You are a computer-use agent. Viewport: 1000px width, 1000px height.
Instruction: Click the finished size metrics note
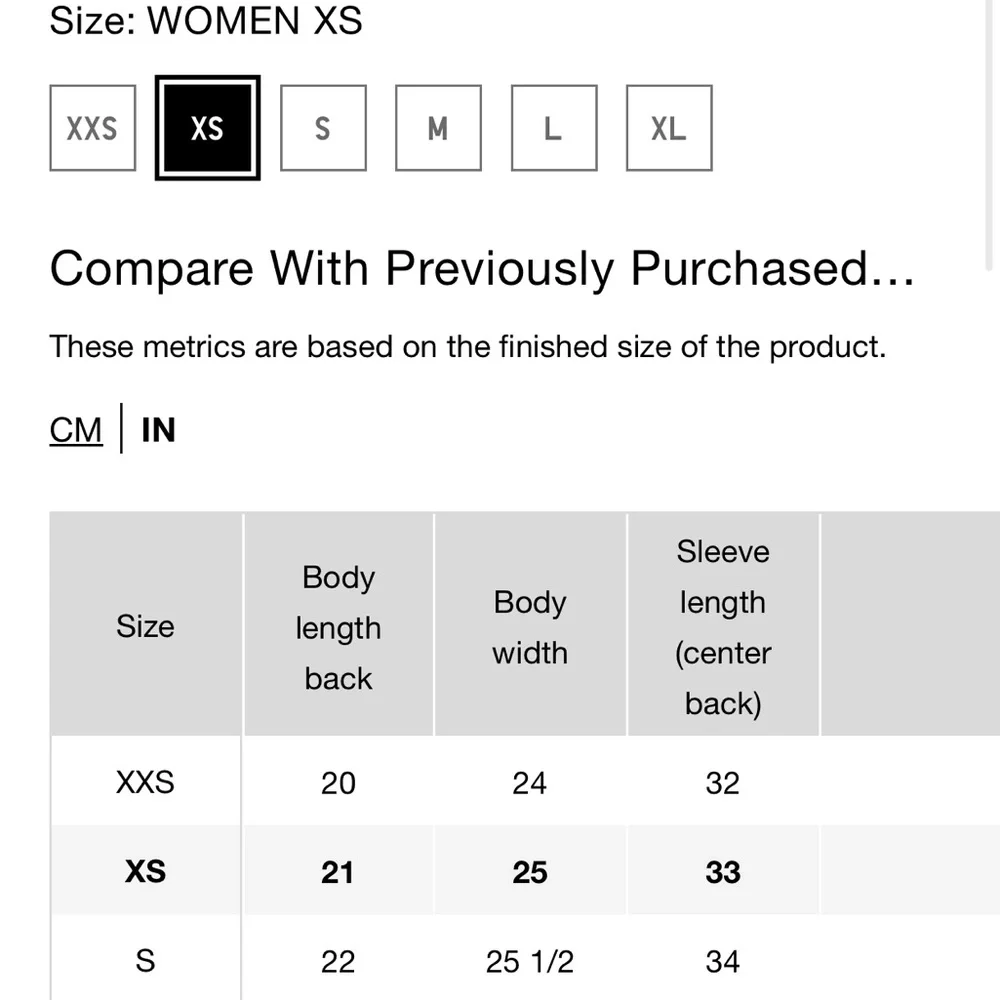pyautogui.click(x=467, y=347)
